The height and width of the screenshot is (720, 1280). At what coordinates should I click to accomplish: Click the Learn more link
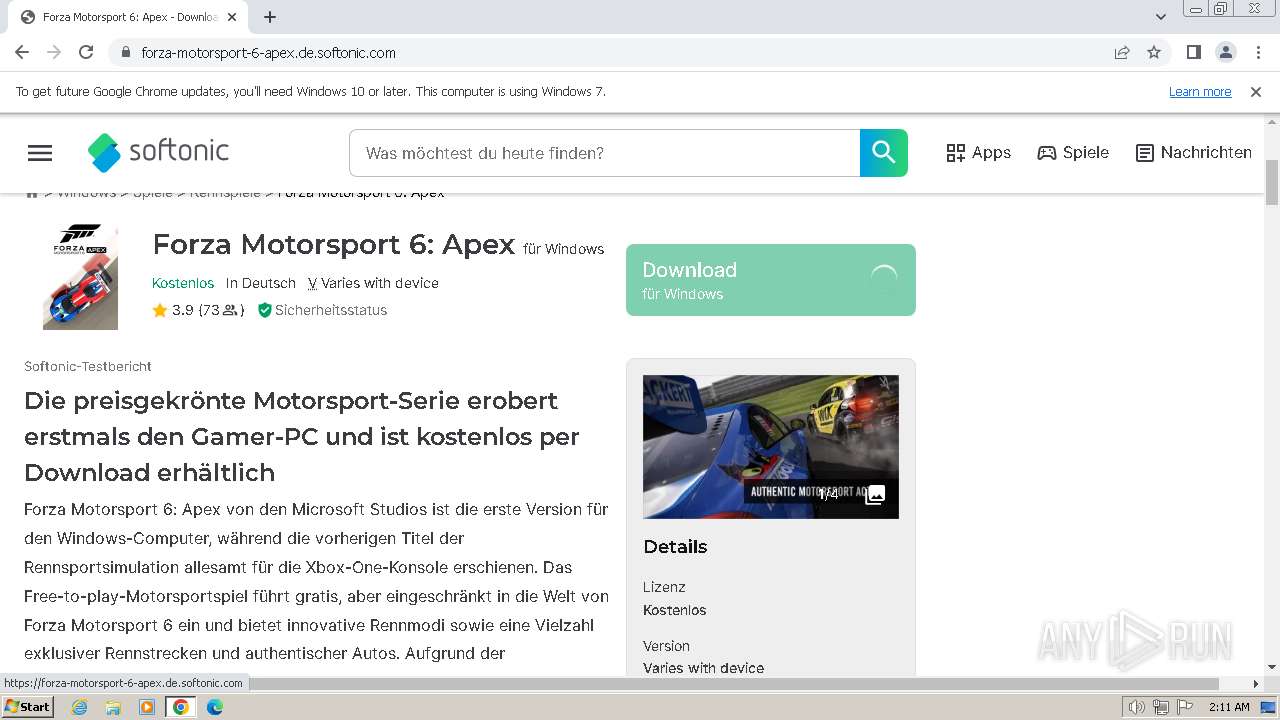click(x=1200, y=92)
